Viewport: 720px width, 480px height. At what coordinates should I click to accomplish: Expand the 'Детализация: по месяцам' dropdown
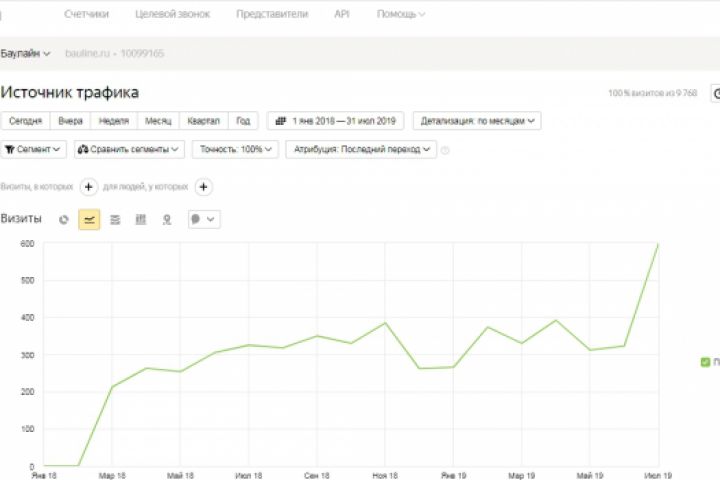(x=477, y=121)
